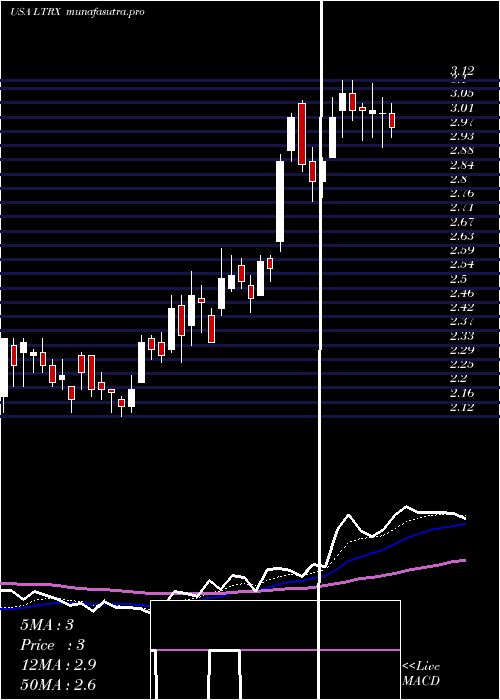Click the 2.5 price axis label
The image size is (500, 700).
point(459,279)
